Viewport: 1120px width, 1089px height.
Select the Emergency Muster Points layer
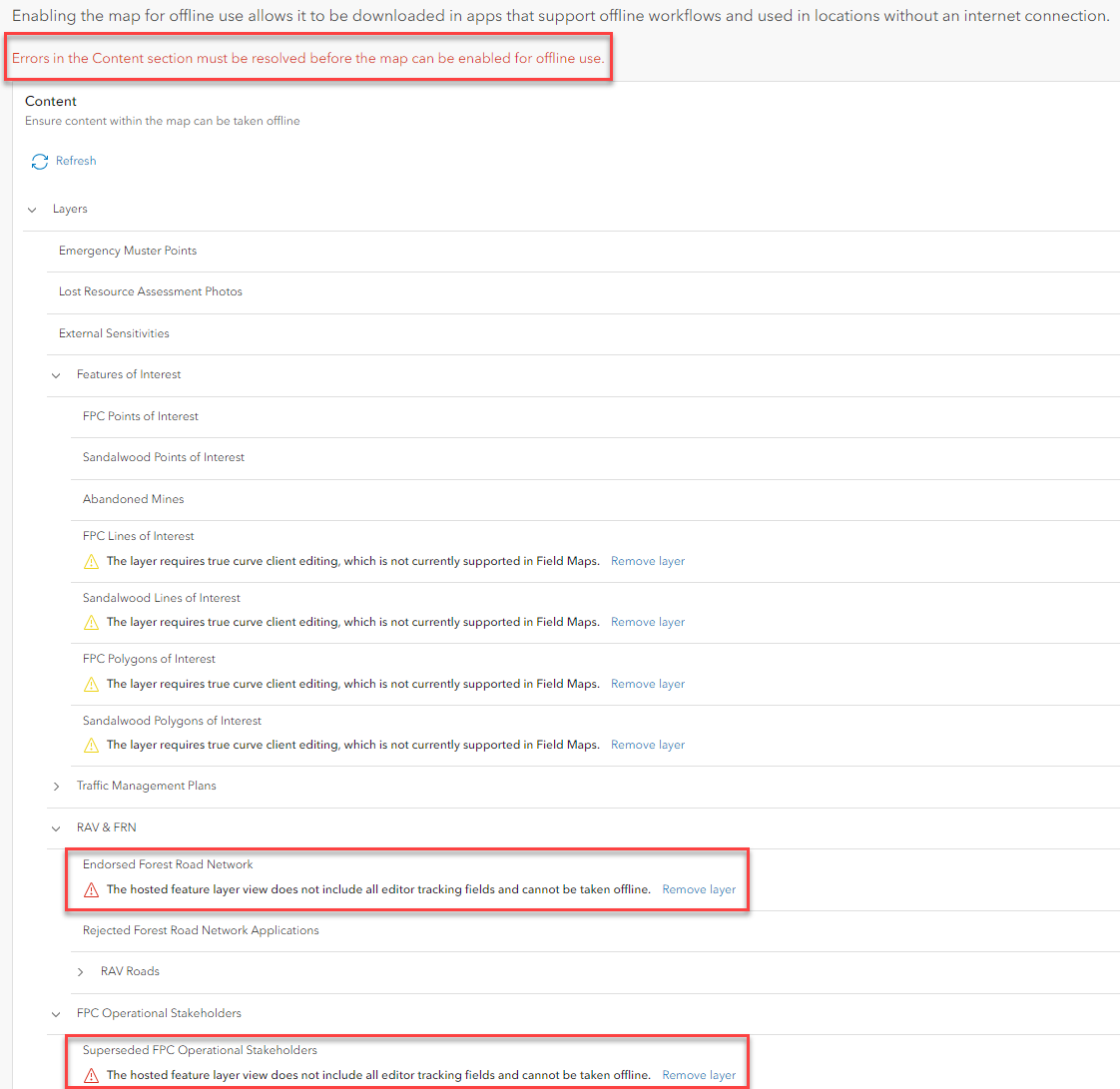[x=128, y=251]
